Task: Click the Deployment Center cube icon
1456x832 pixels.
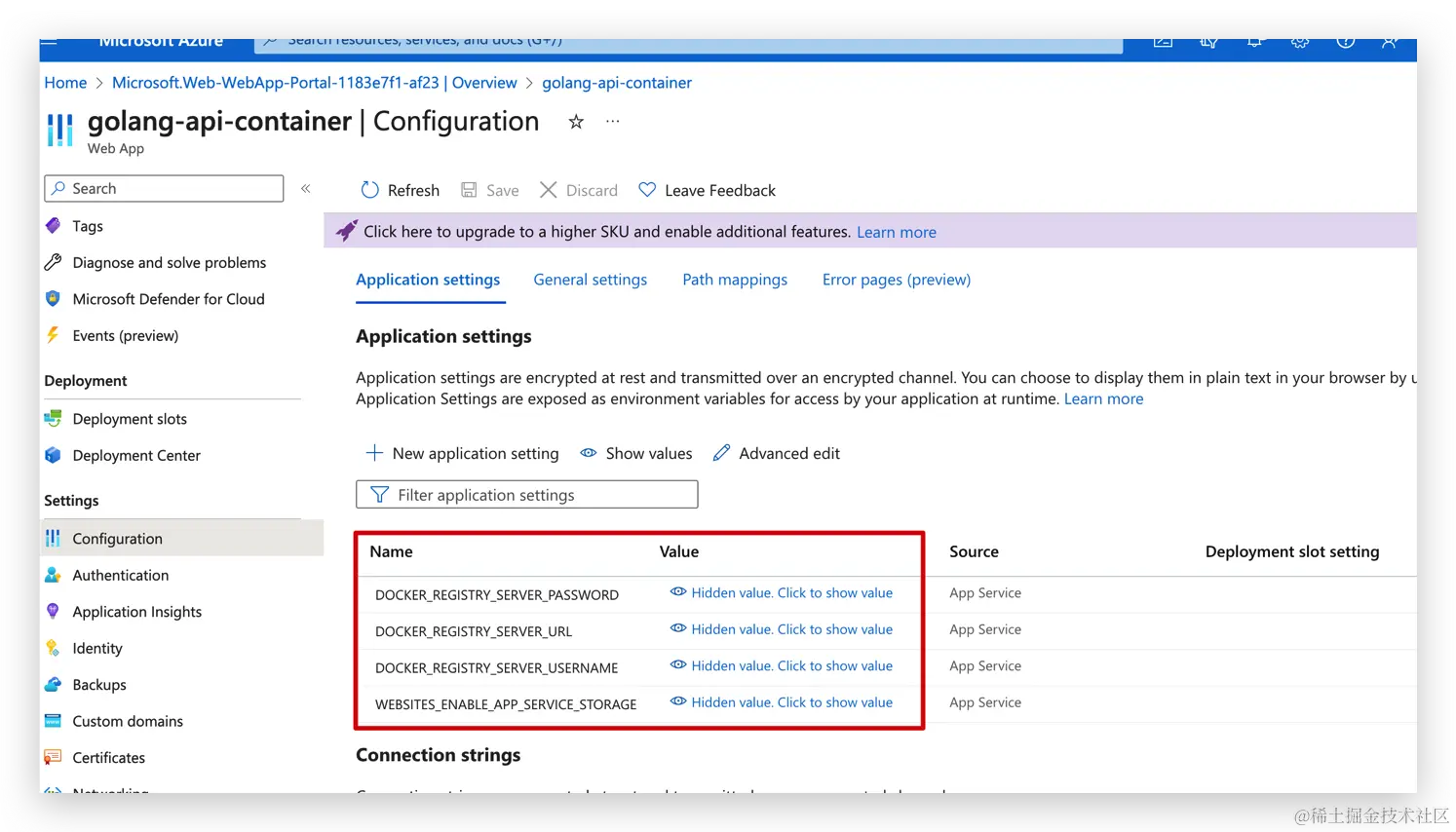Action: 53,455
